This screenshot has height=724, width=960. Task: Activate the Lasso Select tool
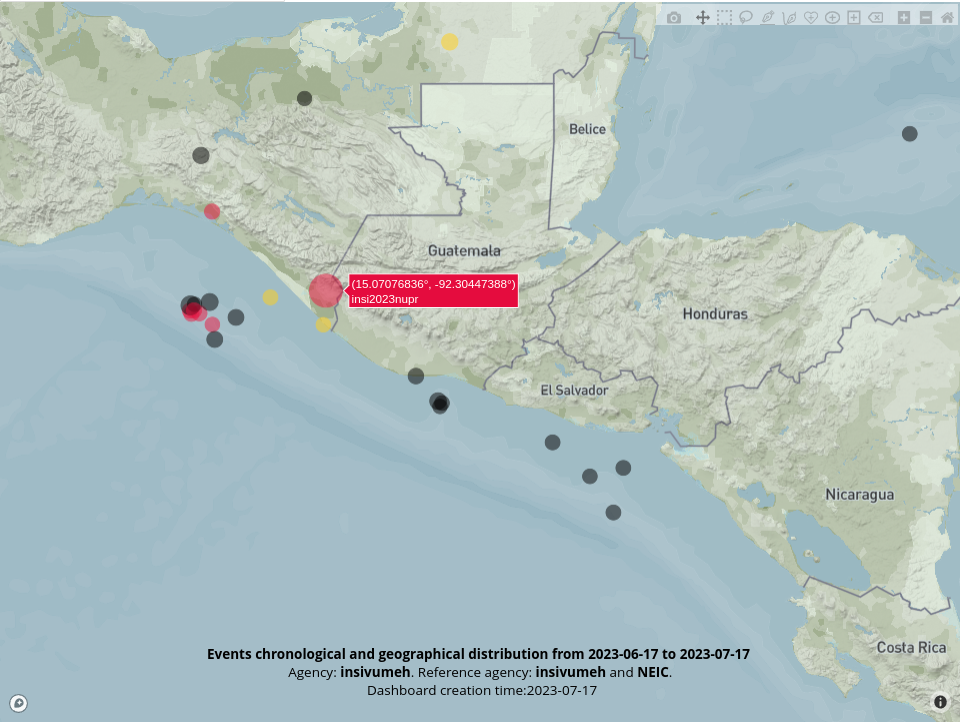746,18
